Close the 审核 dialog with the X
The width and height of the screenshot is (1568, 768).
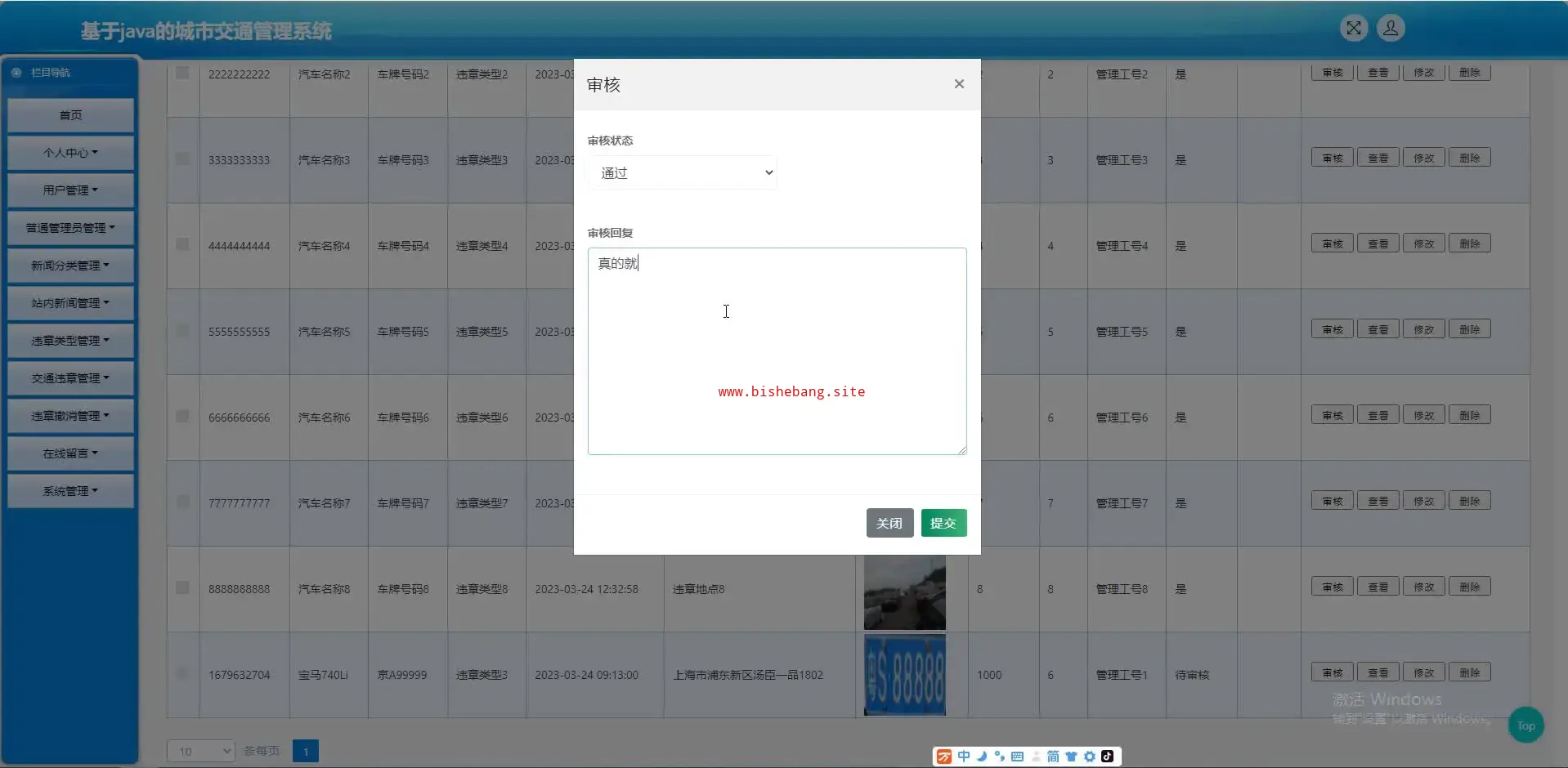(x=959, y=84)
